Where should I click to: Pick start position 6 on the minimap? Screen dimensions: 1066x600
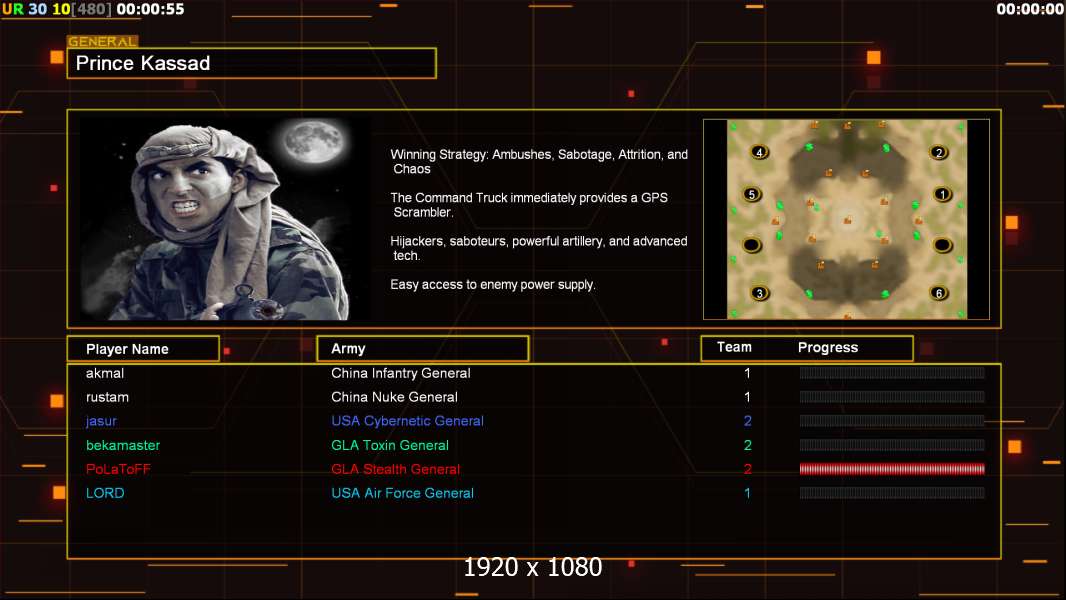939,294
